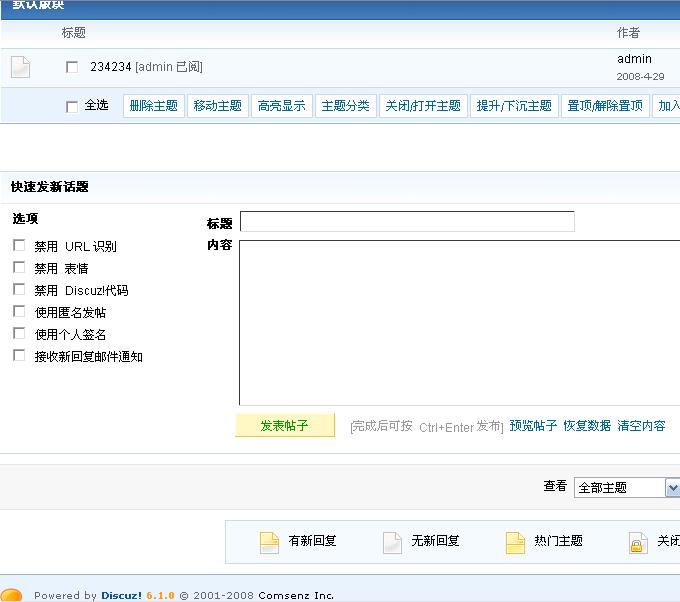Check the box next to thread 234234

pos(72,67)
